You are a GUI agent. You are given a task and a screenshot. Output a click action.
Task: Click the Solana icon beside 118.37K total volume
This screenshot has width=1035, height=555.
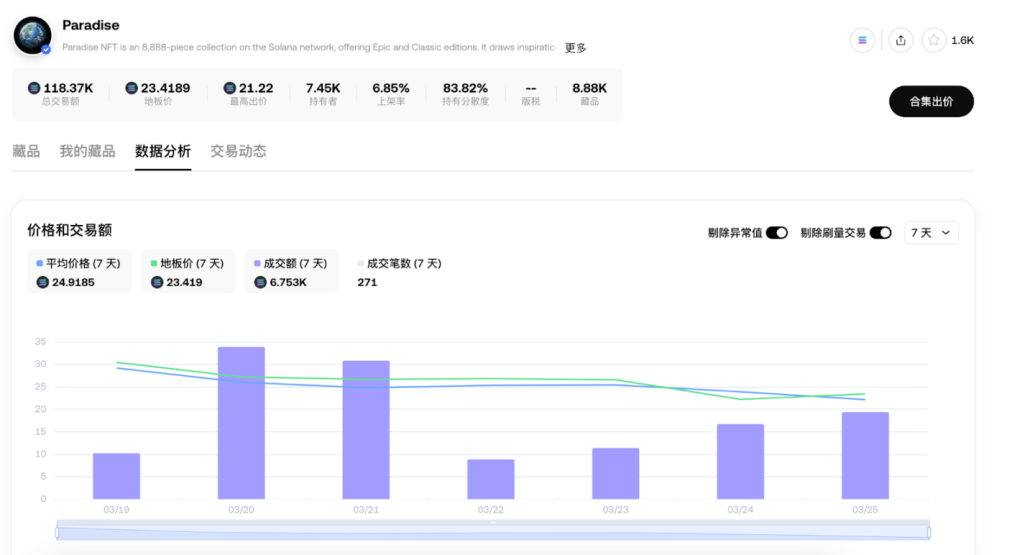(34, 88)
